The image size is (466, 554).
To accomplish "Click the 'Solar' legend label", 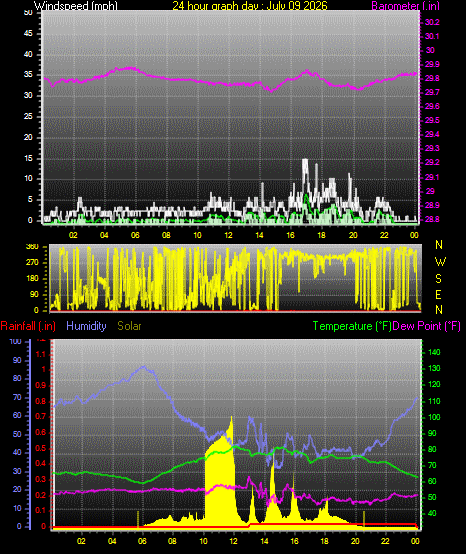I will pyautogui.click(x=129, y=326).
